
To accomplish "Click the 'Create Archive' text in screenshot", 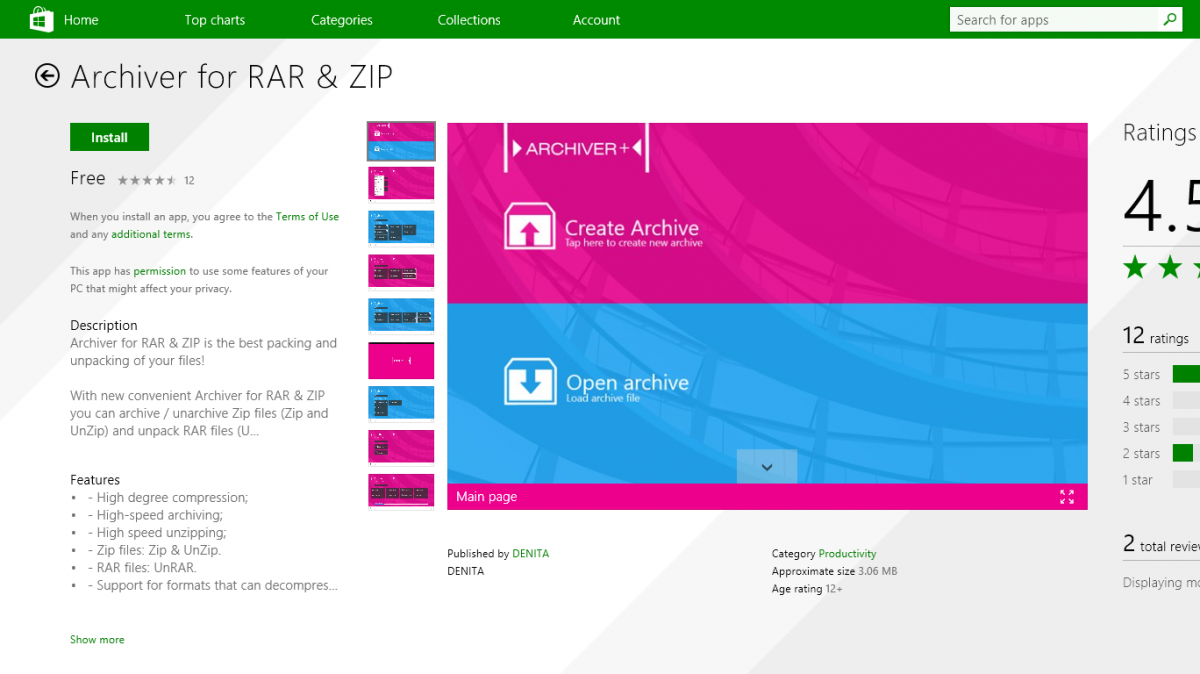I will click(x=631, y=227).
